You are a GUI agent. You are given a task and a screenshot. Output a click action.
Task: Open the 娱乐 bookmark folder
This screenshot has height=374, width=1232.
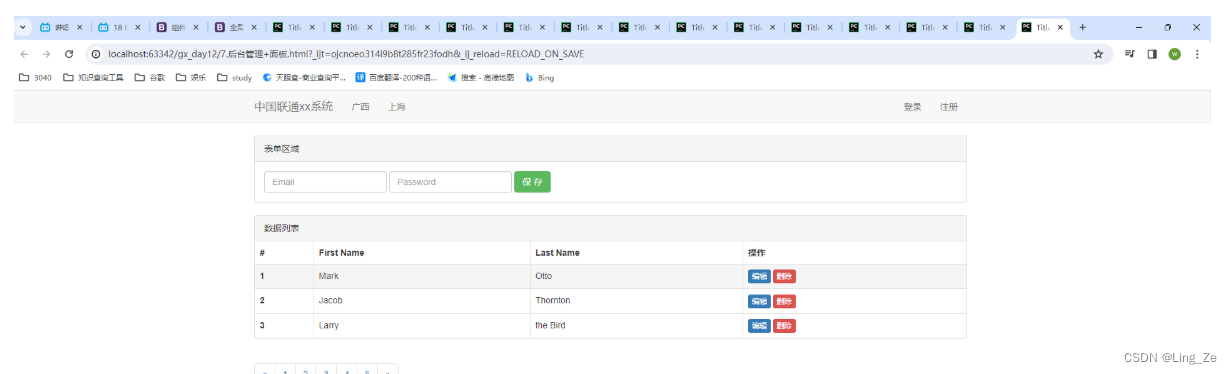191,77
